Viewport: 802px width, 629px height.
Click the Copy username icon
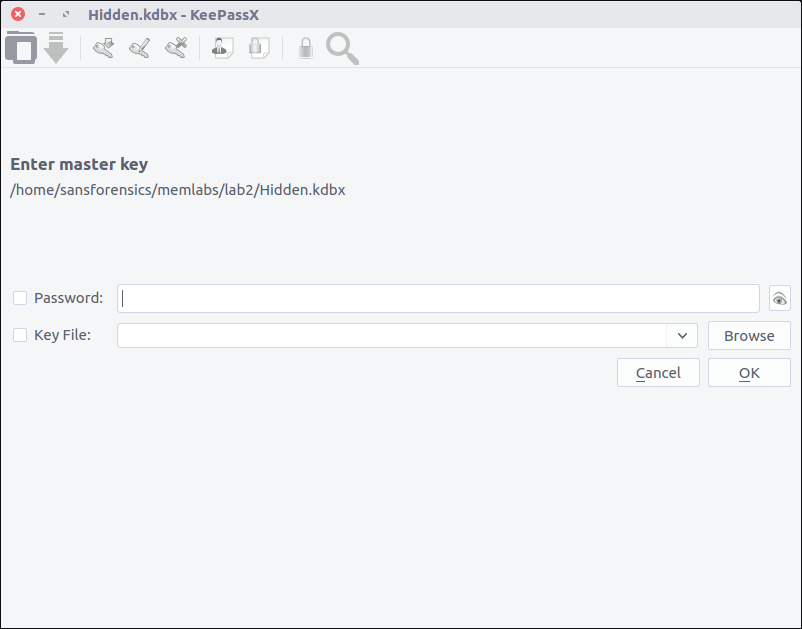click(223, 48)
